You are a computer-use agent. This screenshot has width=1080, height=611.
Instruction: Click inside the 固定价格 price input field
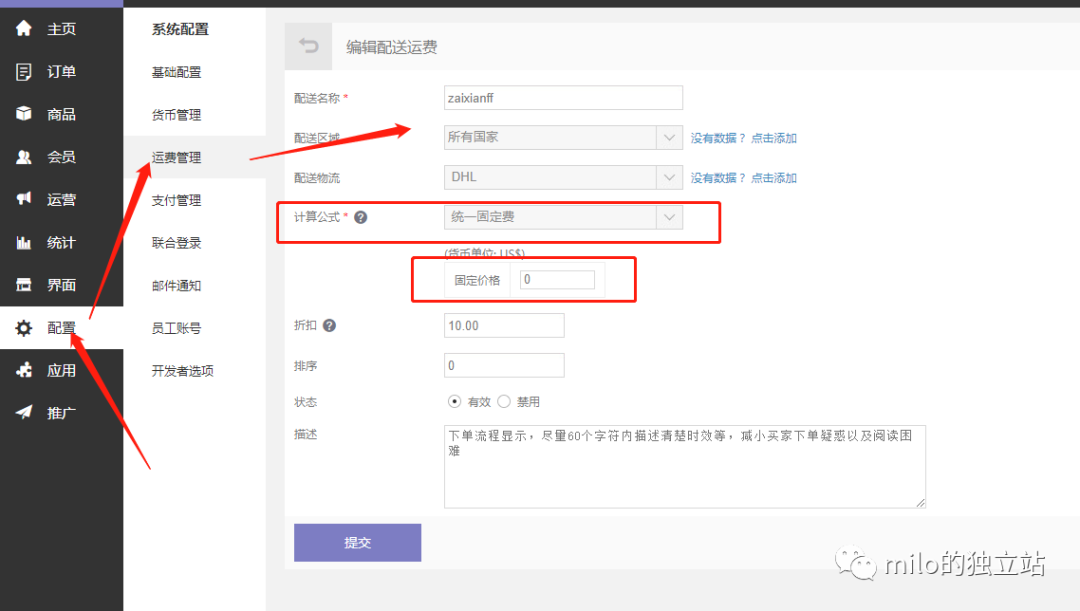point(556,279)
